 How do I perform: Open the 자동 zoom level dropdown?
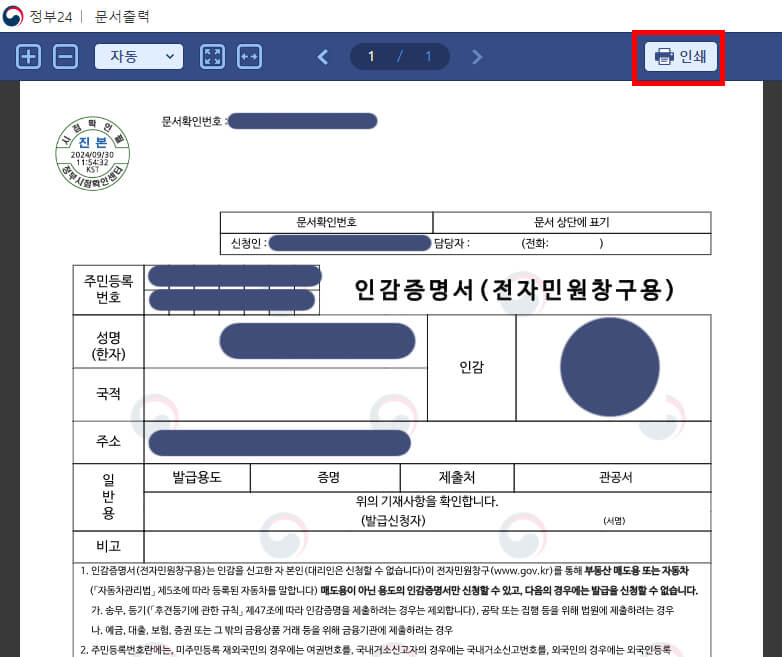pos(139,56)
